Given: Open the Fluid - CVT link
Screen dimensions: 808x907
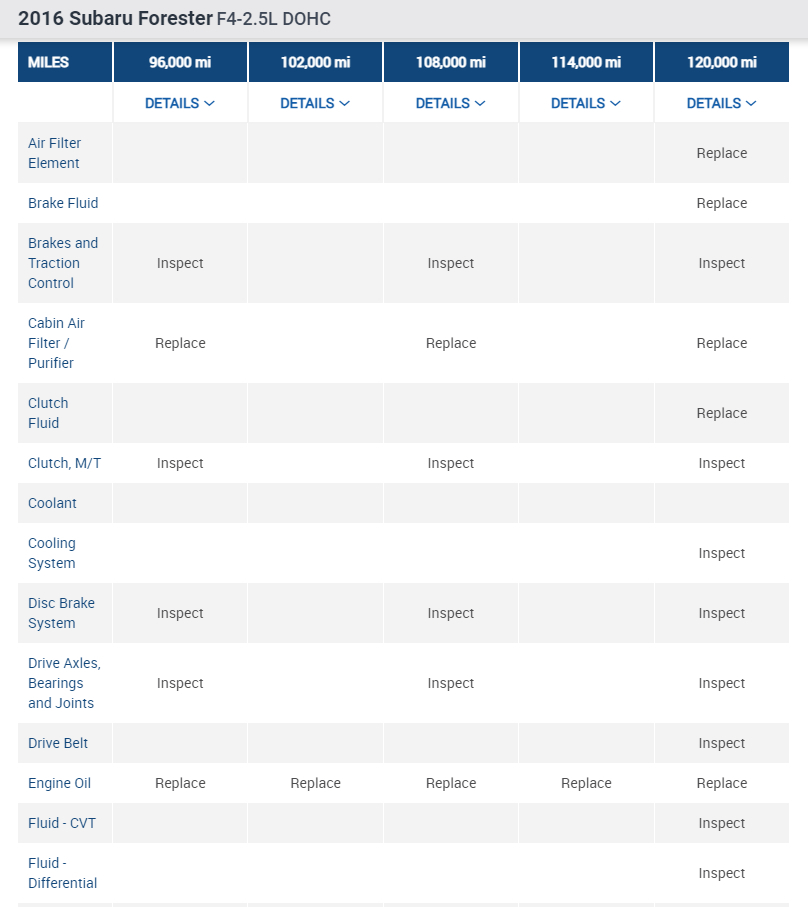Looking at the screenshot, I should click(62, 823).
